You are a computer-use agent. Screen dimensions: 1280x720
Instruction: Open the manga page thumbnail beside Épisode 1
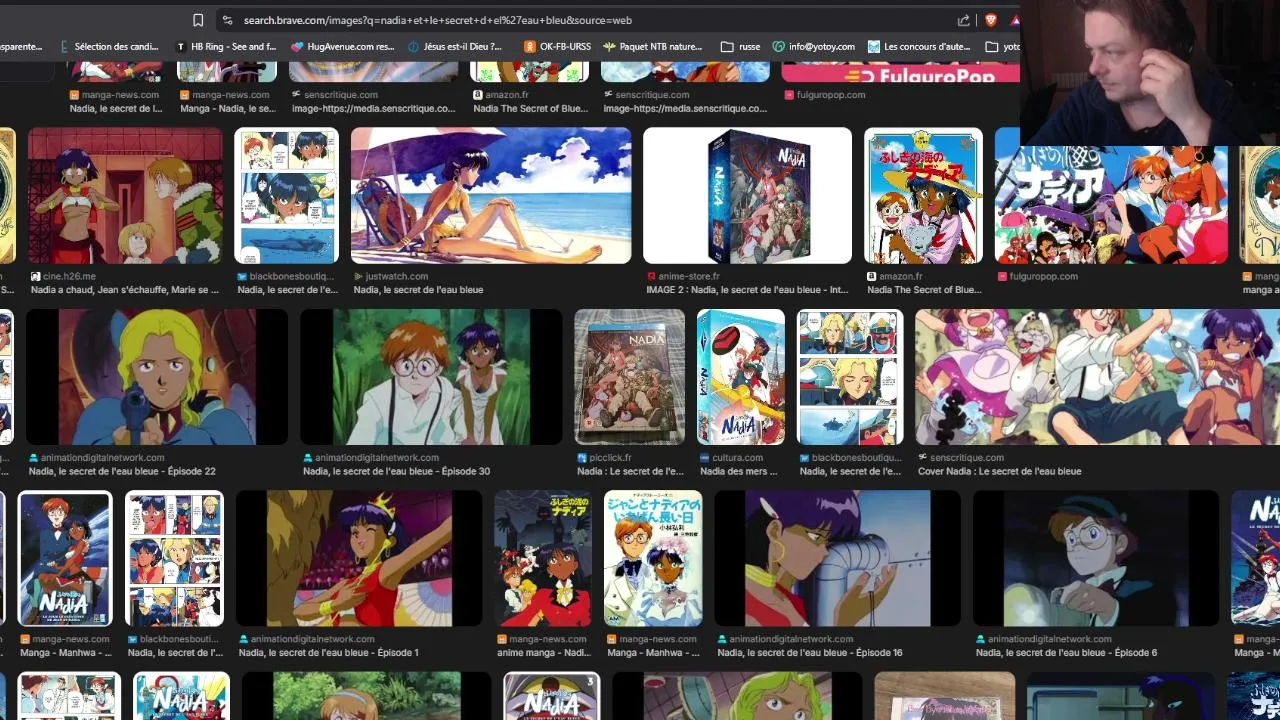(174, 558)
